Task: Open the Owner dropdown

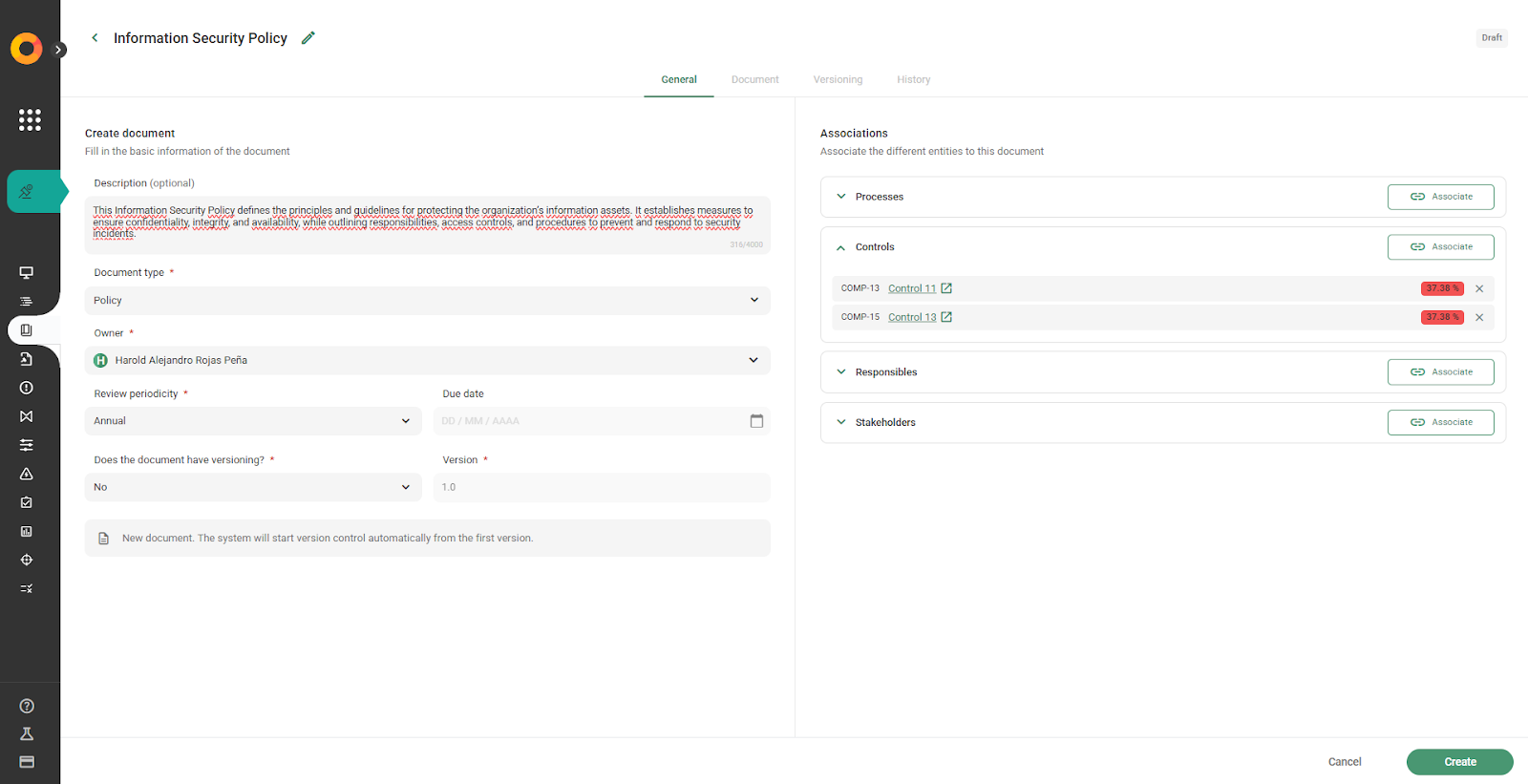Action: [x=427, y=361]
